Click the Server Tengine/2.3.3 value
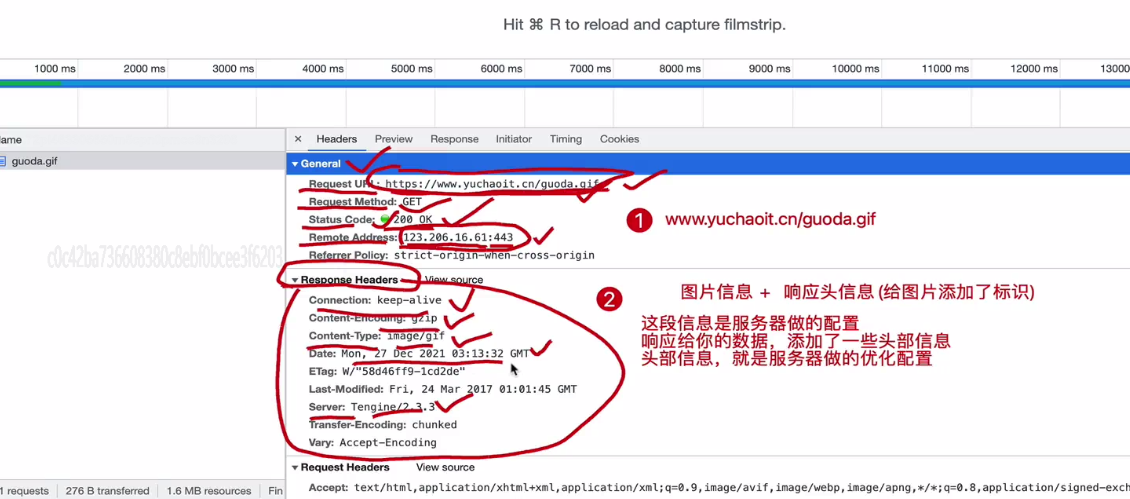1130x499 pixels. [393, 407]
